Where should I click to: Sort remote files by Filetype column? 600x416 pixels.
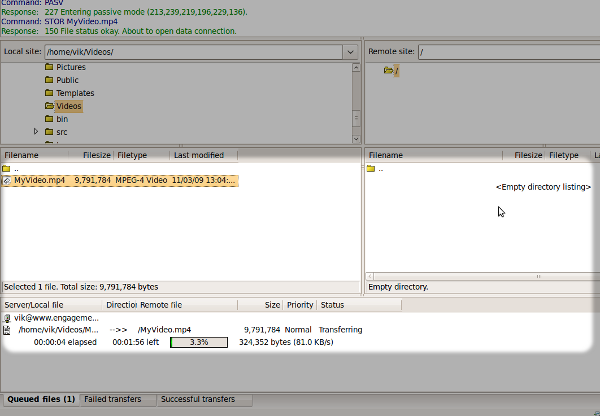[x=567, y=155]
